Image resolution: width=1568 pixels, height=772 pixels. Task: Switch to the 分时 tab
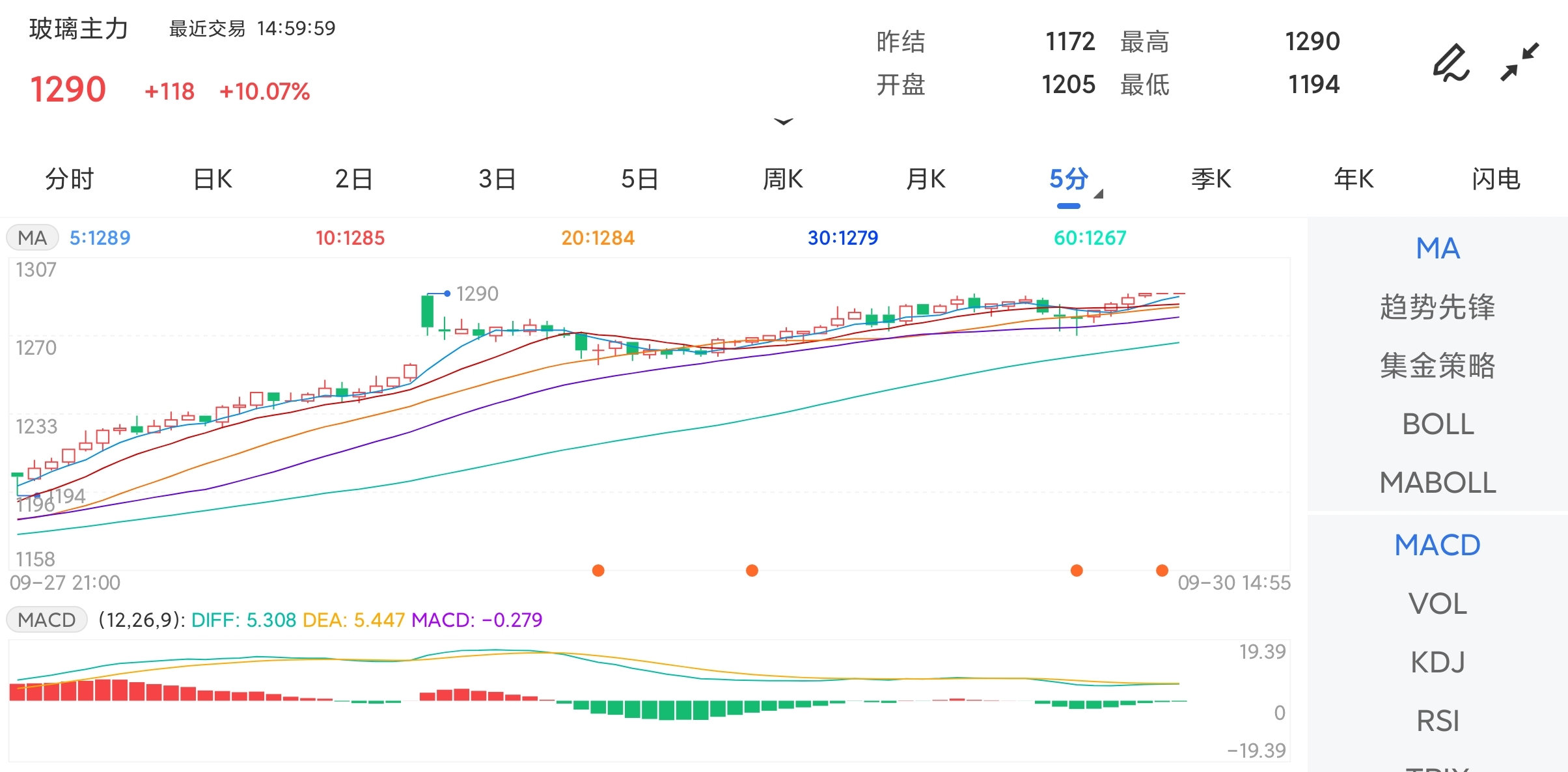70,179
